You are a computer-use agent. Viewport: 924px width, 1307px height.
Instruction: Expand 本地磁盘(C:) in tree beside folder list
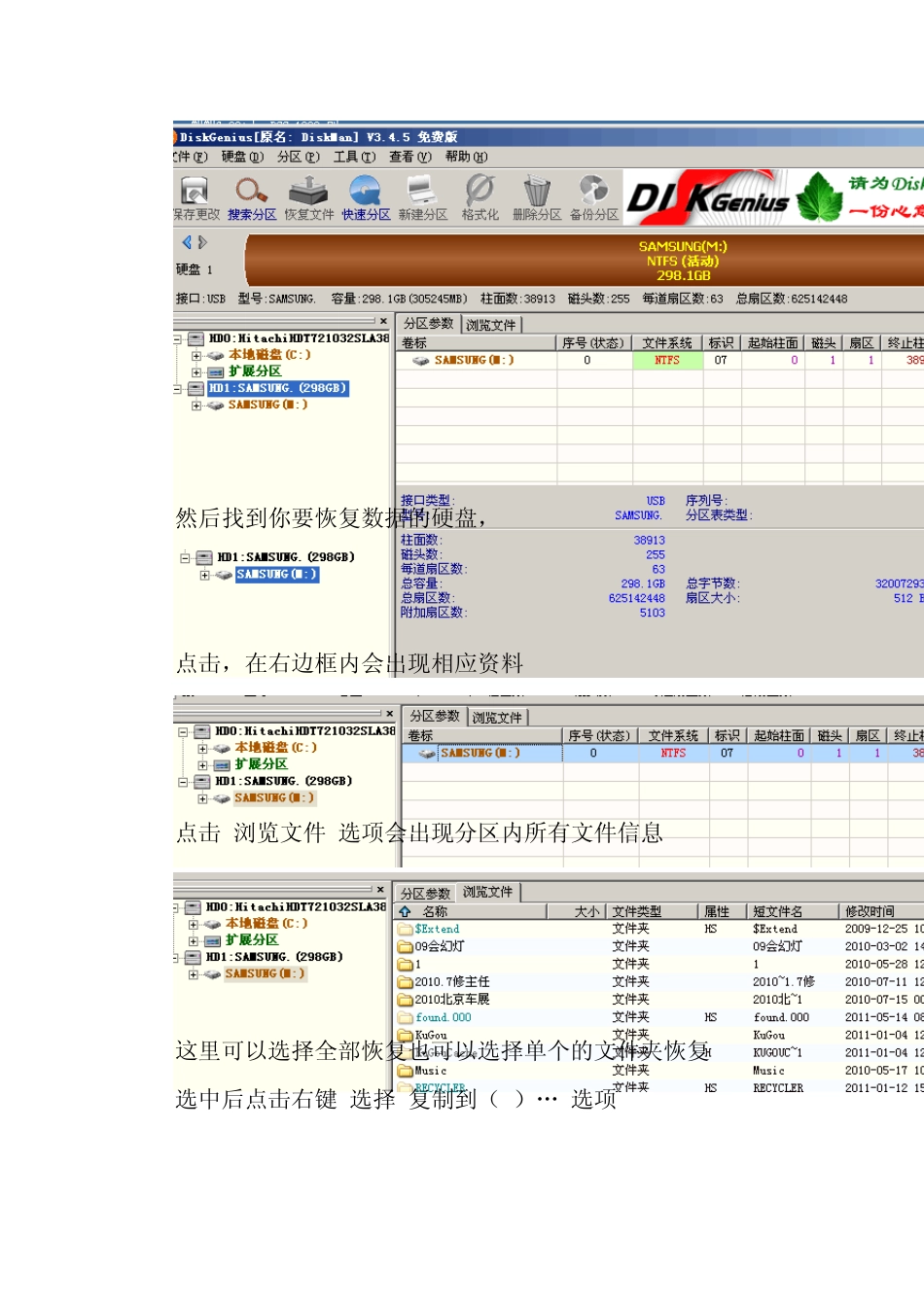(194, 925)
